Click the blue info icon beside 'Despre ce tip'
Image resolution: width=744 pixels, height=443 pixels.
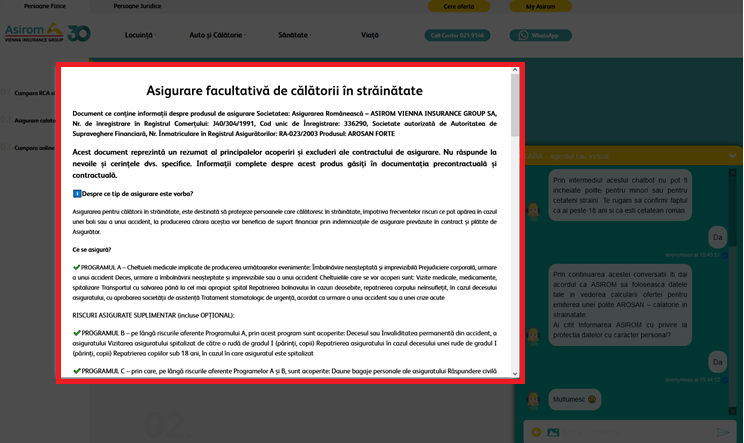[x=77, y=194]
